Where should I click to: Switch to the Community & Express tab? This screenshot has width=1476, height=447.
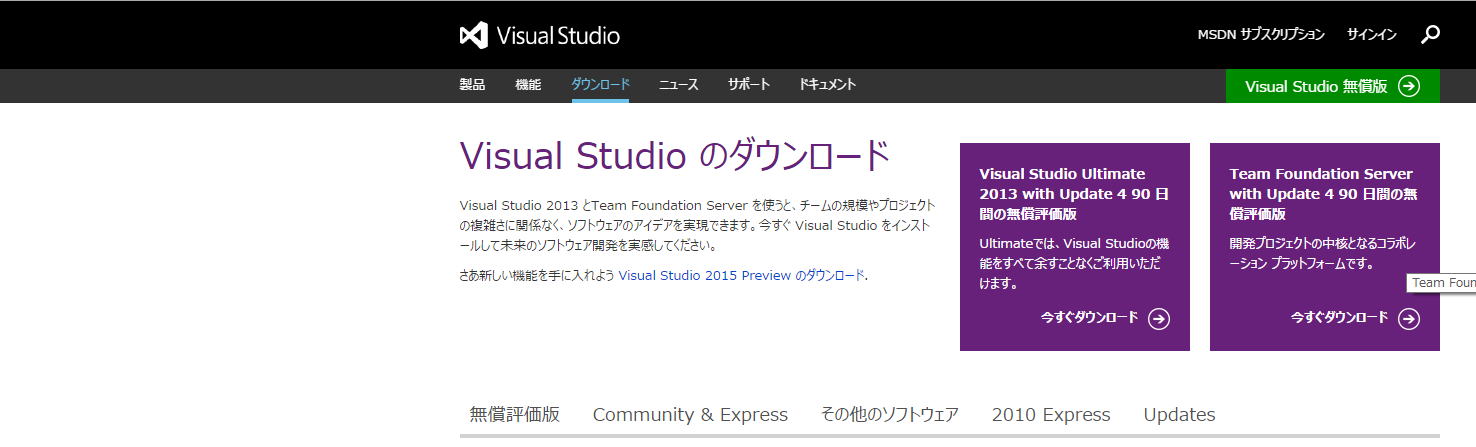coord(690,414)
